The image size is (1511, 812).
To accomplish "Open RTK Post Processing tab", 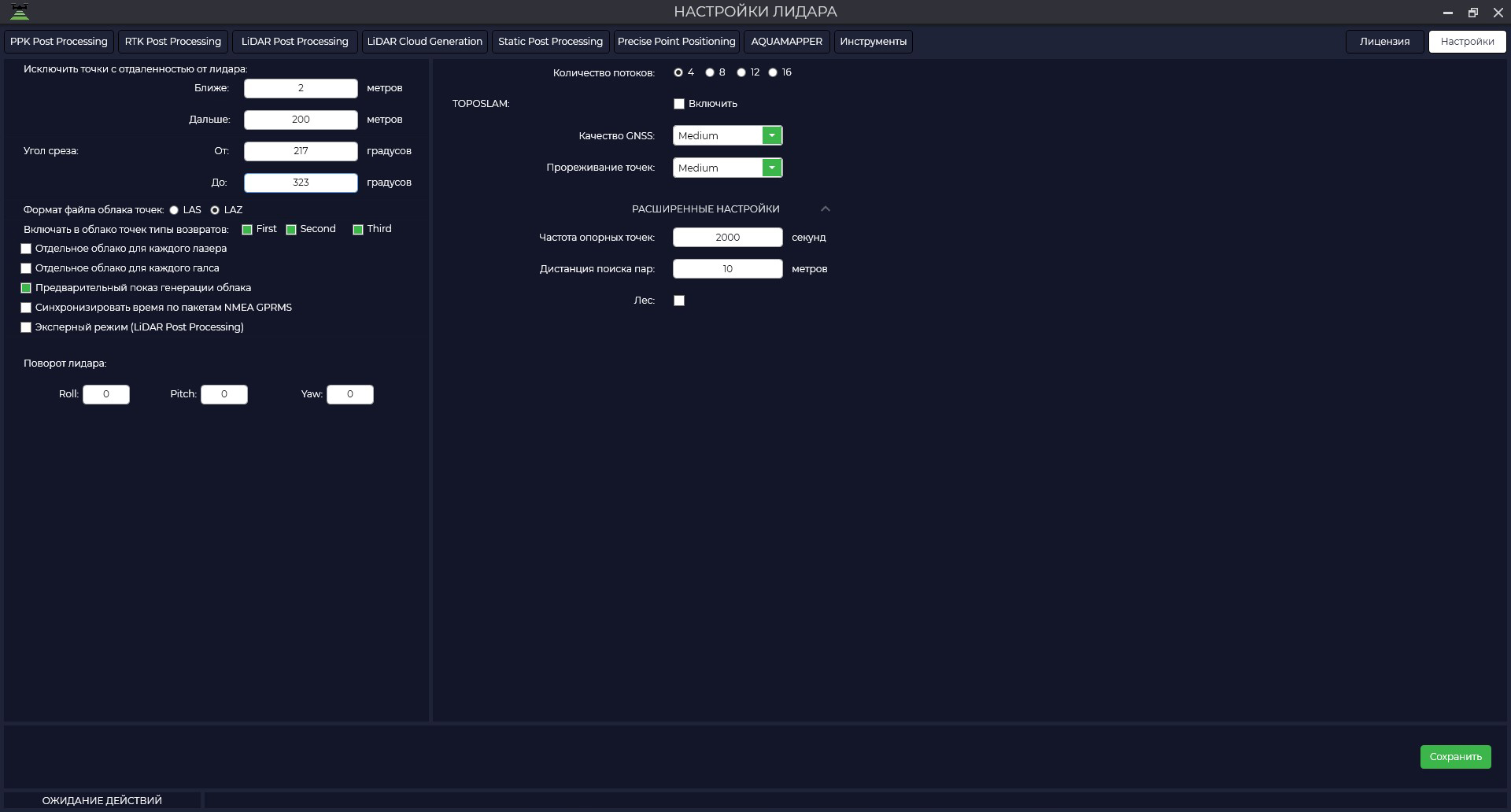I will 173,42.
